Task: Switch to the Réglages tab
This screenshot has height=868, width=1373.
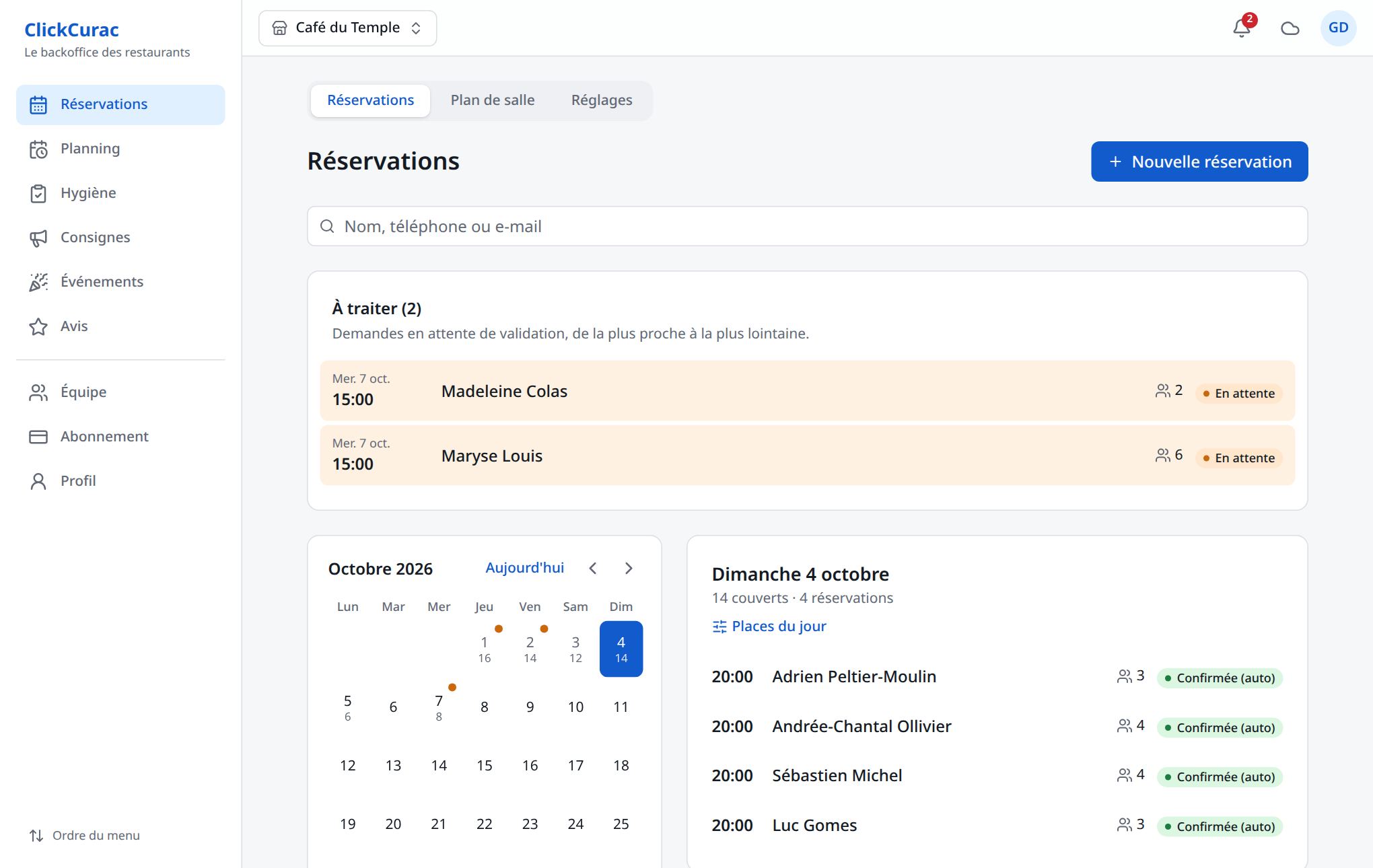Action: click(x=602, y=100)
